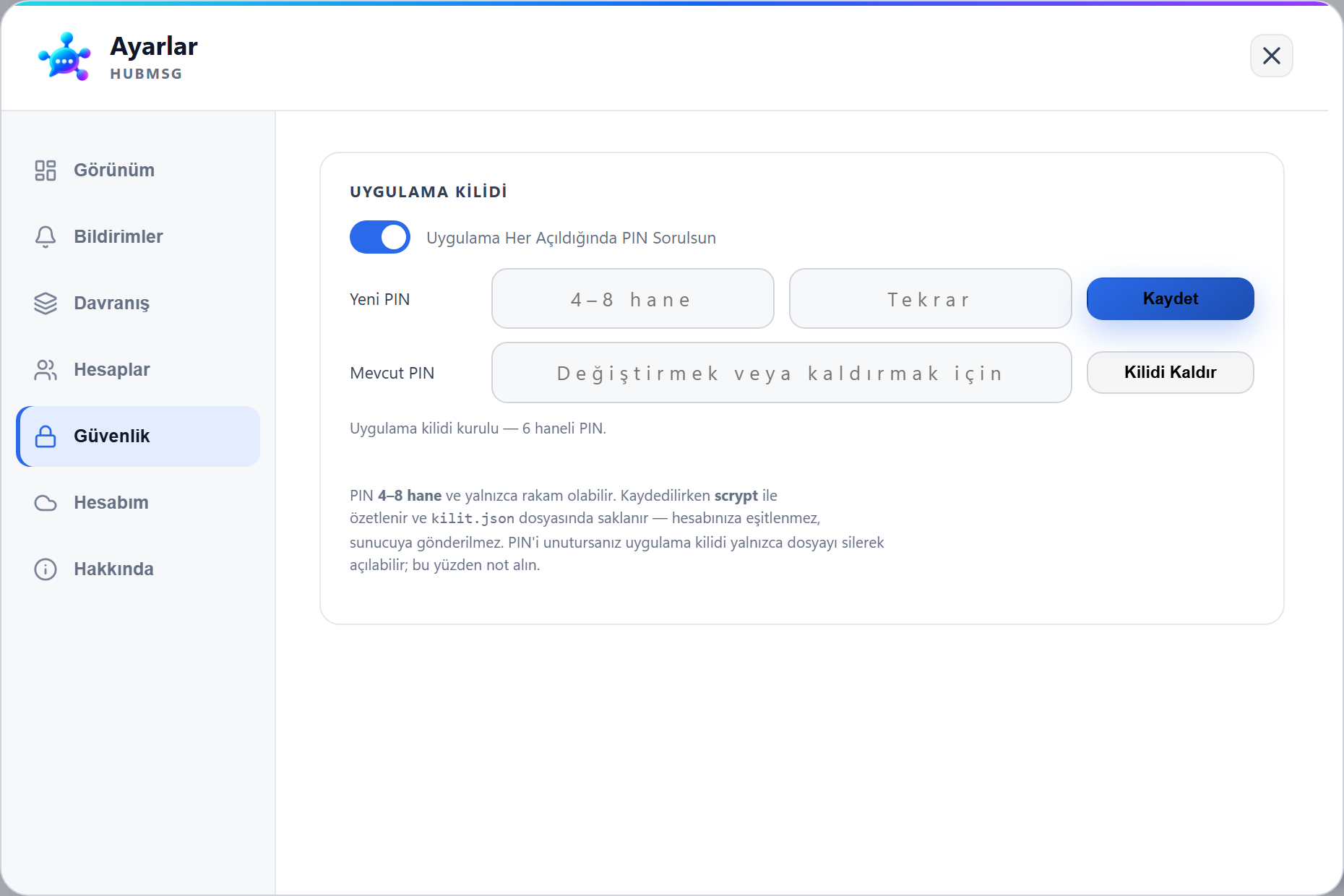Click the Davranış layers icon
This screenshot has height=896, width=1344.
click(x=46, y=303)
